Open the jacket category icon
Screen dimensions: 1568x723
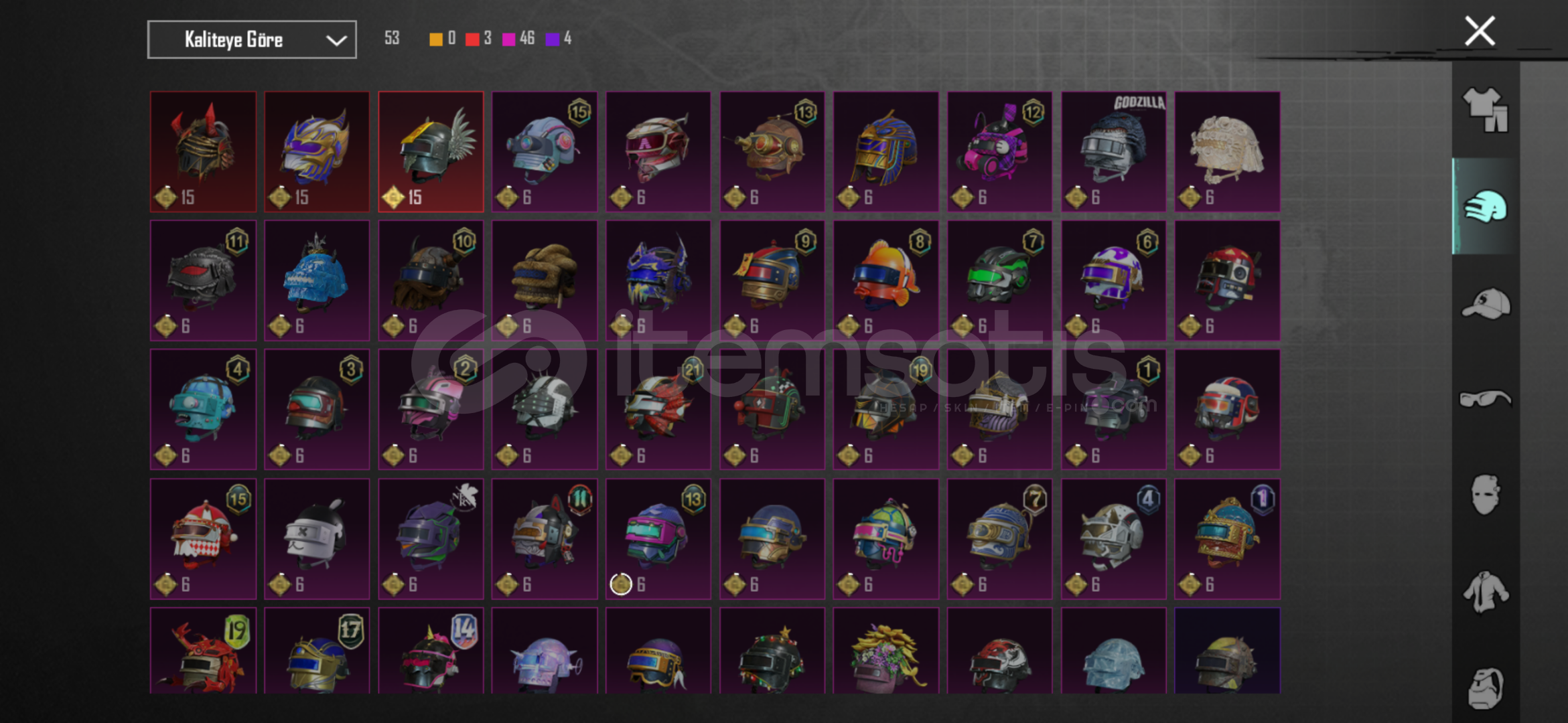pos(1485,592)
